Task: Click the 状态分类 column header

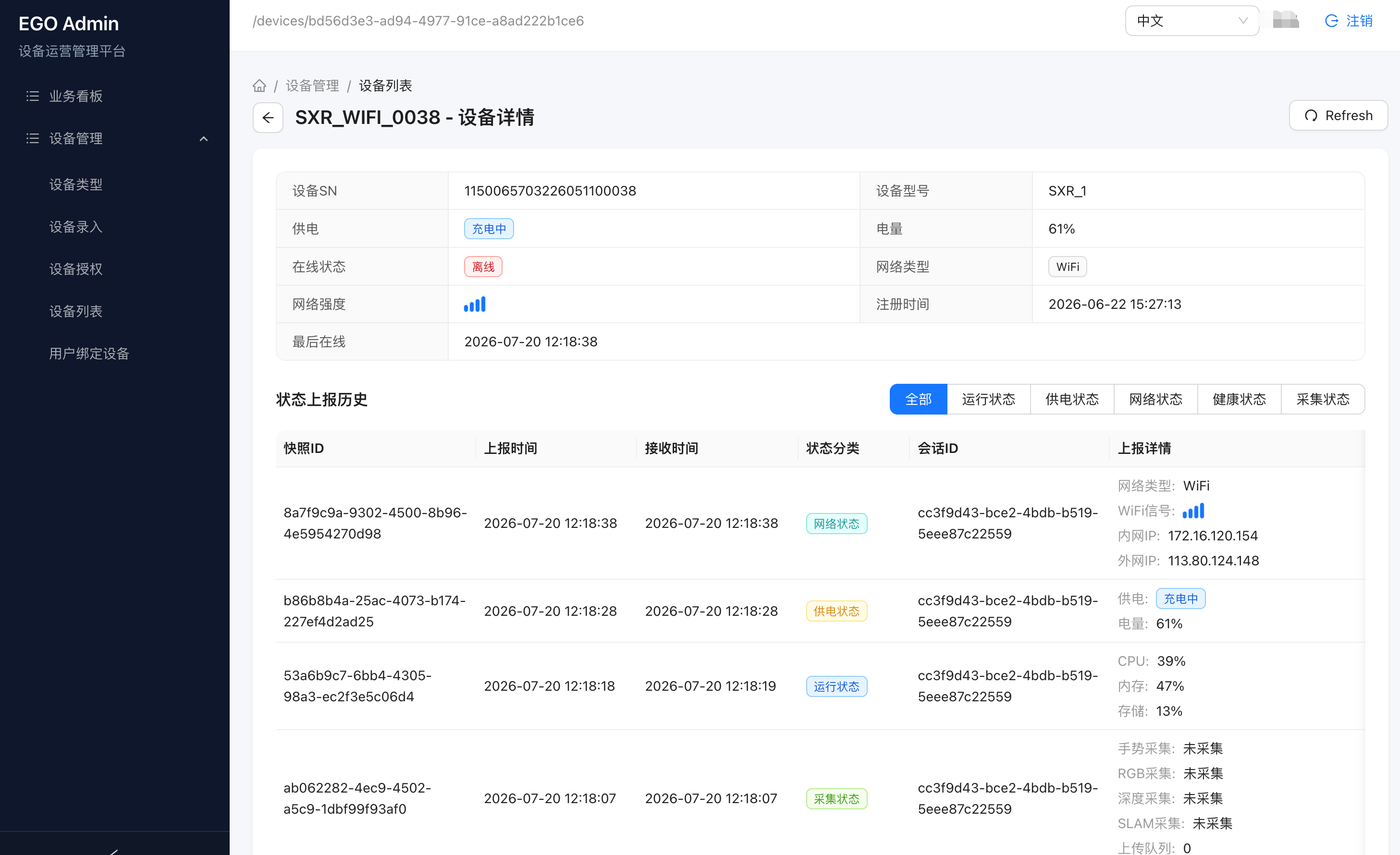Action: (833, 448)
